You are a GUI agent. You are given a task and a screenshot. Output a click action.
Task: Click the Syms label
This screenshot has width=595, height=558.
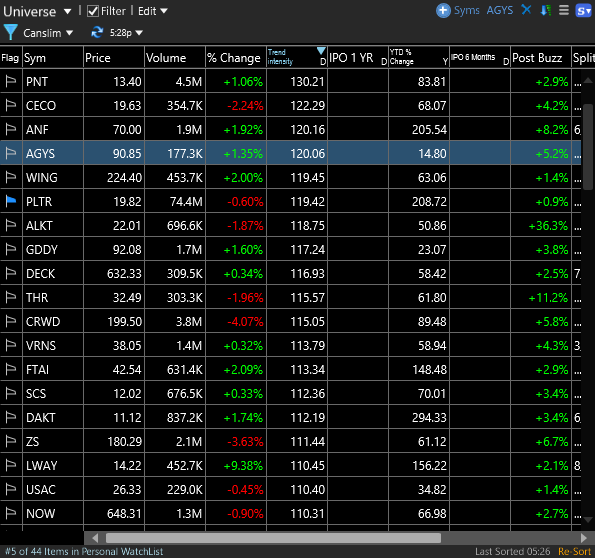click(467, 10)
